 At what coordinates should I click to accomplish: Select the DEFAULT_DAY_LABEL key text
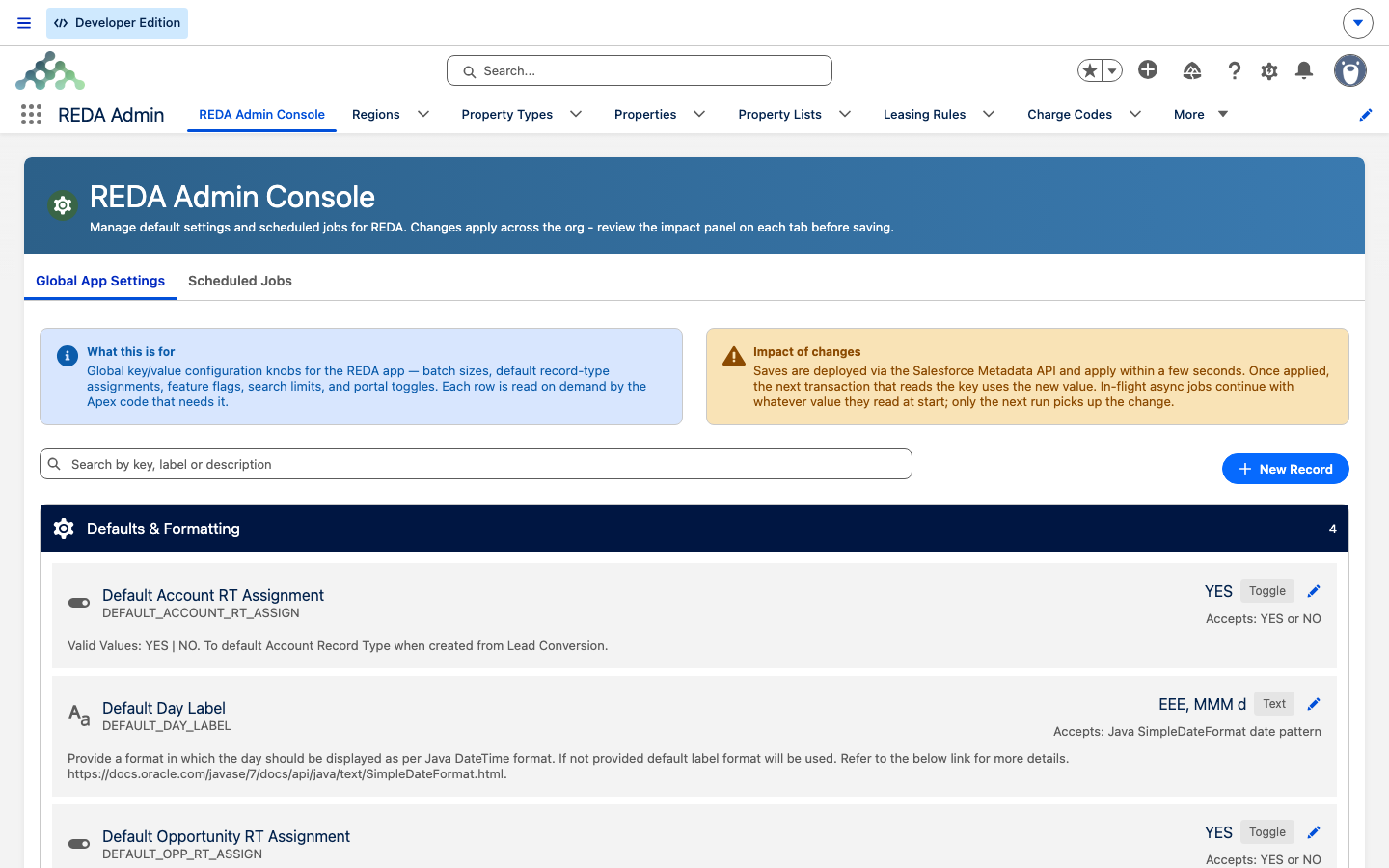coord(167,726)
